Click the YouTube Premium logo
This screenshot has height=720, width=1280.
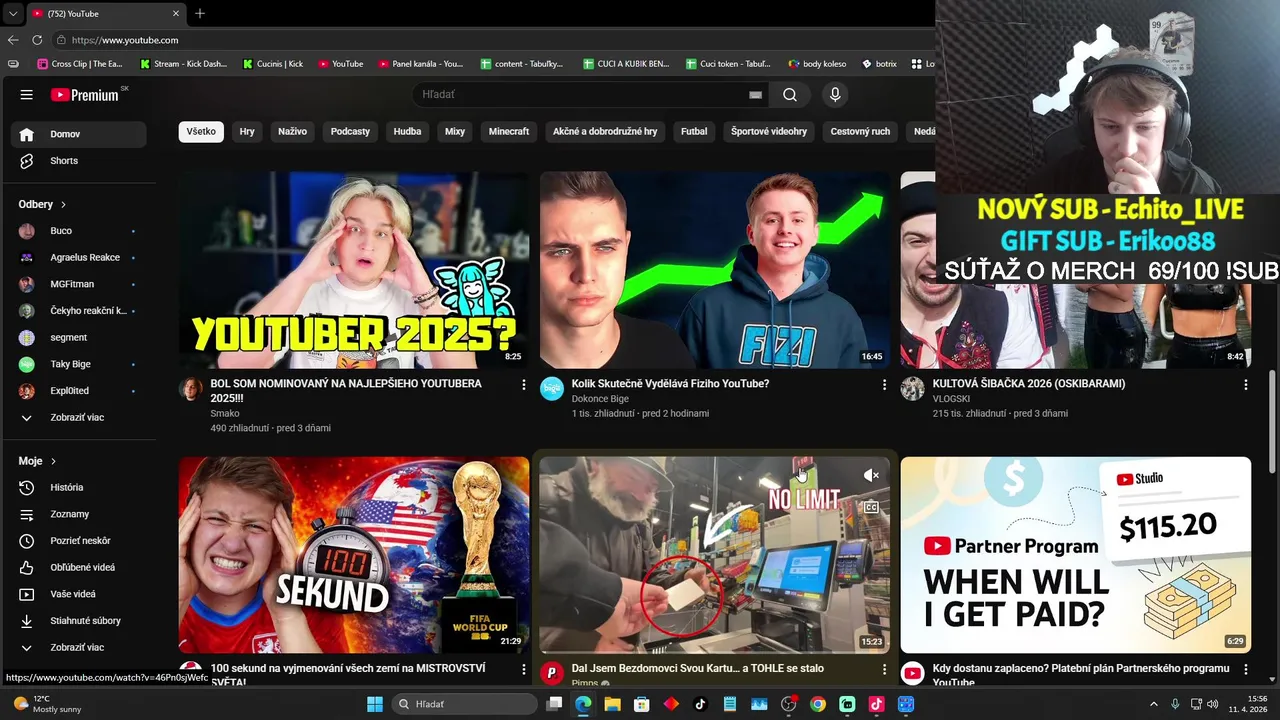(85, 95)
